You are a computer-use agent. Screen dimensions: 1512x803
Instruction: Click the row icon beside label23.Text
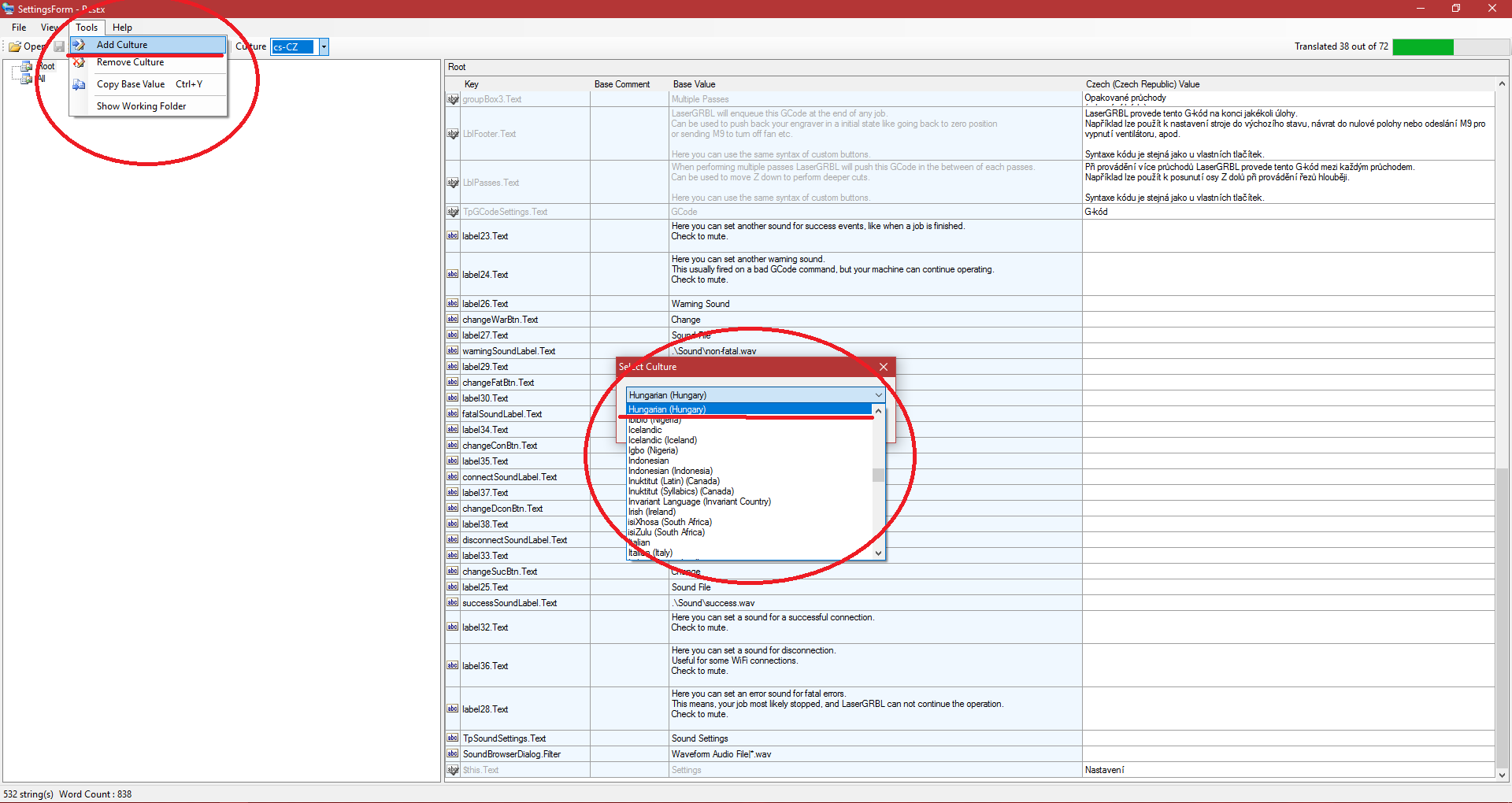(453, 235)
